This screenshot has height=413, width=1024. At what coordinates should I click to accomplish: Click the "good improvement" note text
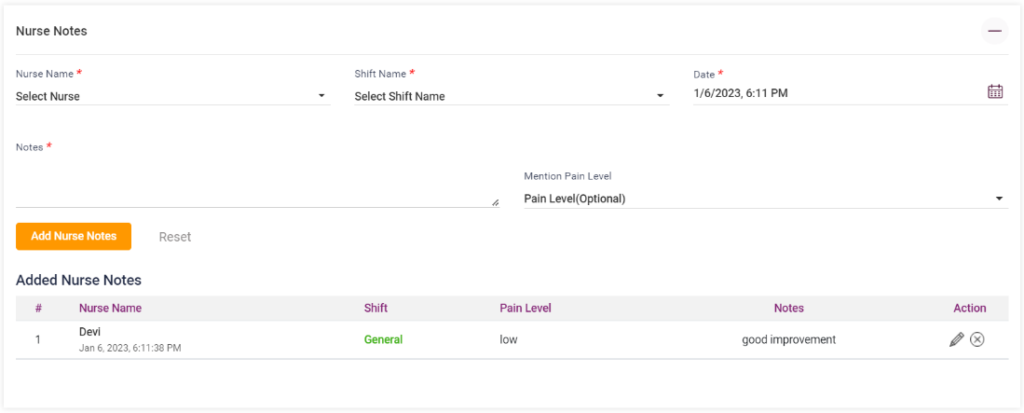click(788, 340)
